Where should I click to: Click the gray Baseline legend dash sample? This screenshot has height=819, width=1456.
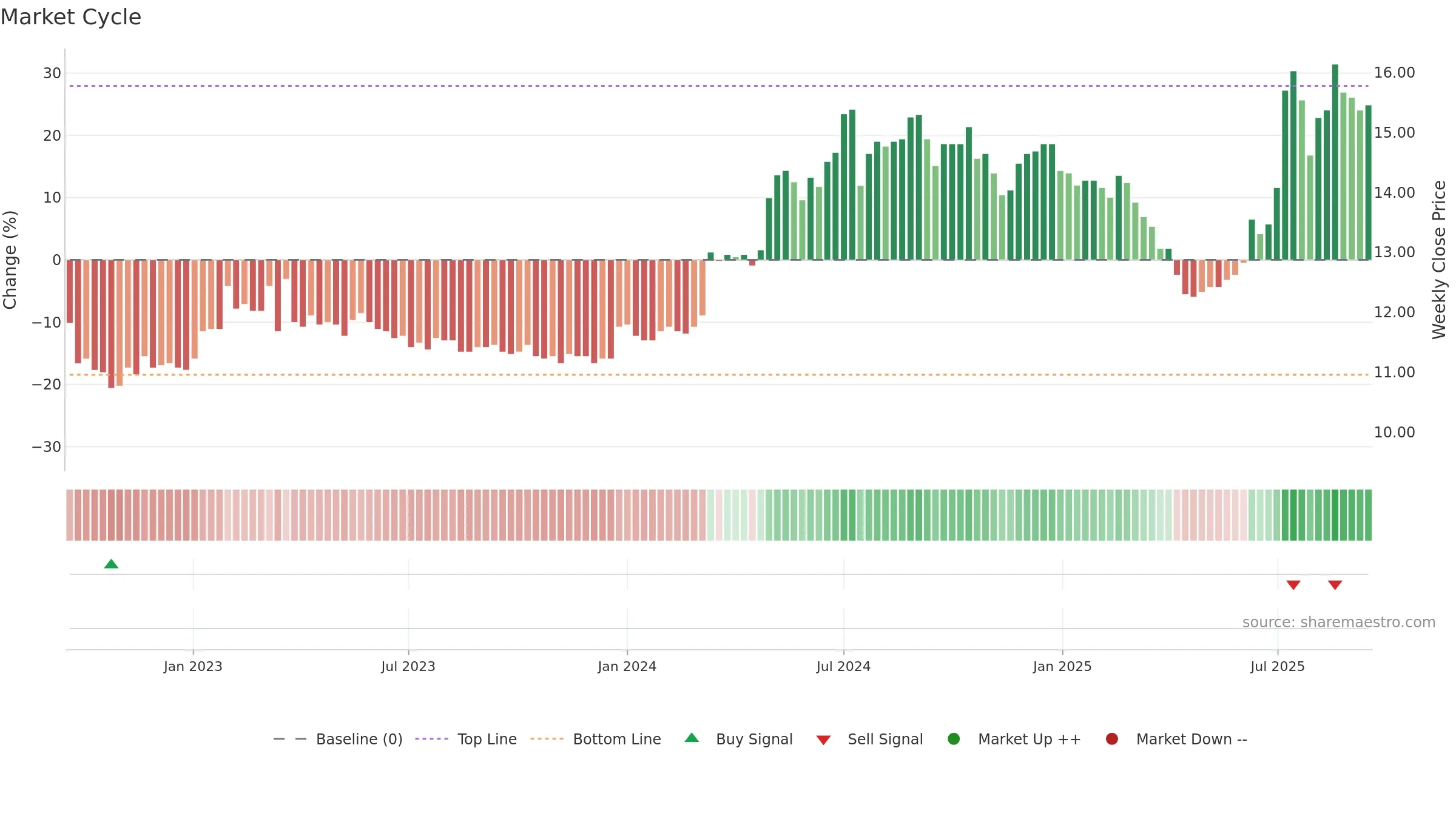click(290, 739)
